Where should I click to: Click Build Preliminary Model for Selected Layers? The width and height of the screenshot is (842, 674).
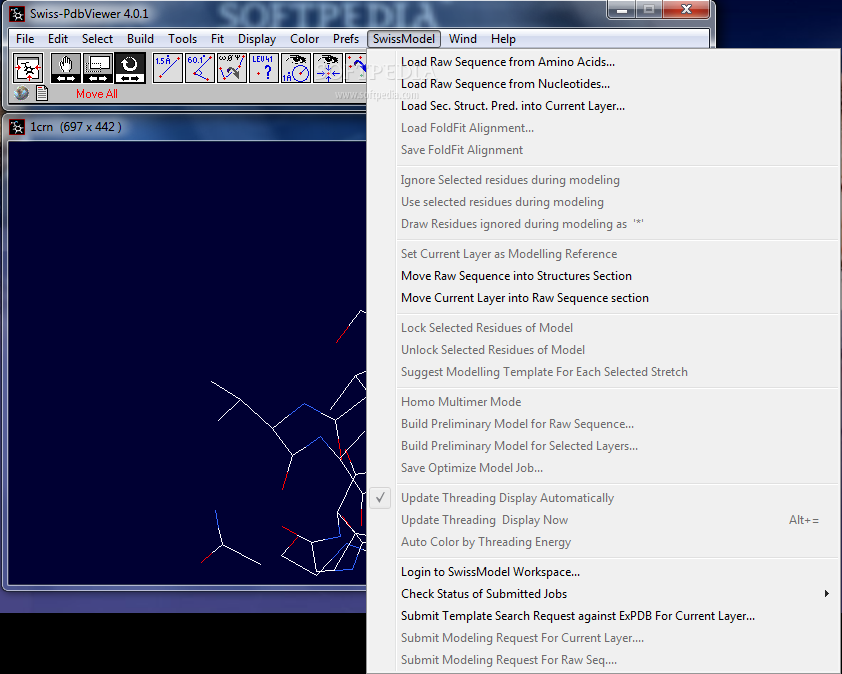click(x=603, y=446)
